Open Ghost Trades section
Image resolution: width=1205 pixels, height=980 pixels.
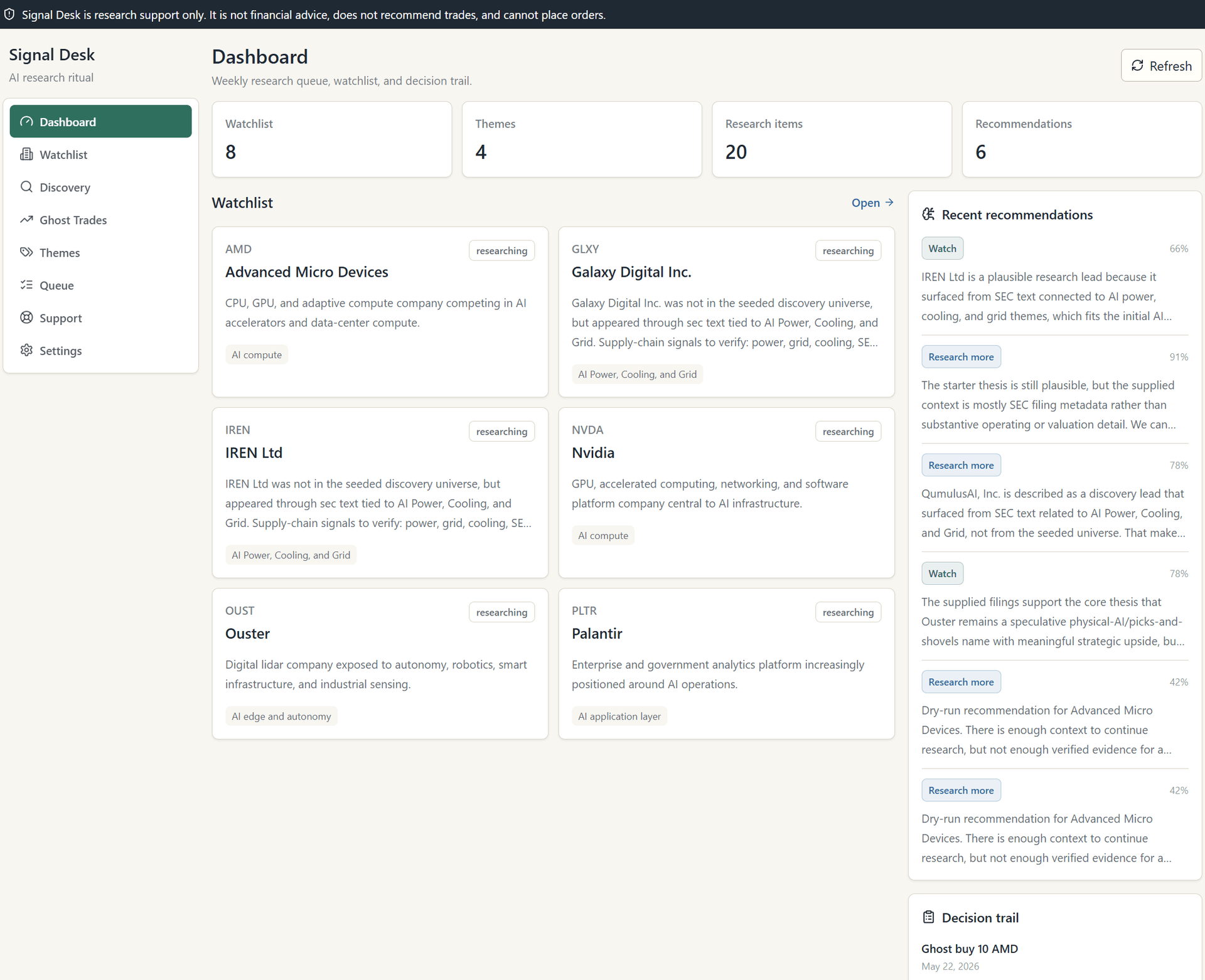coord(100,220)
